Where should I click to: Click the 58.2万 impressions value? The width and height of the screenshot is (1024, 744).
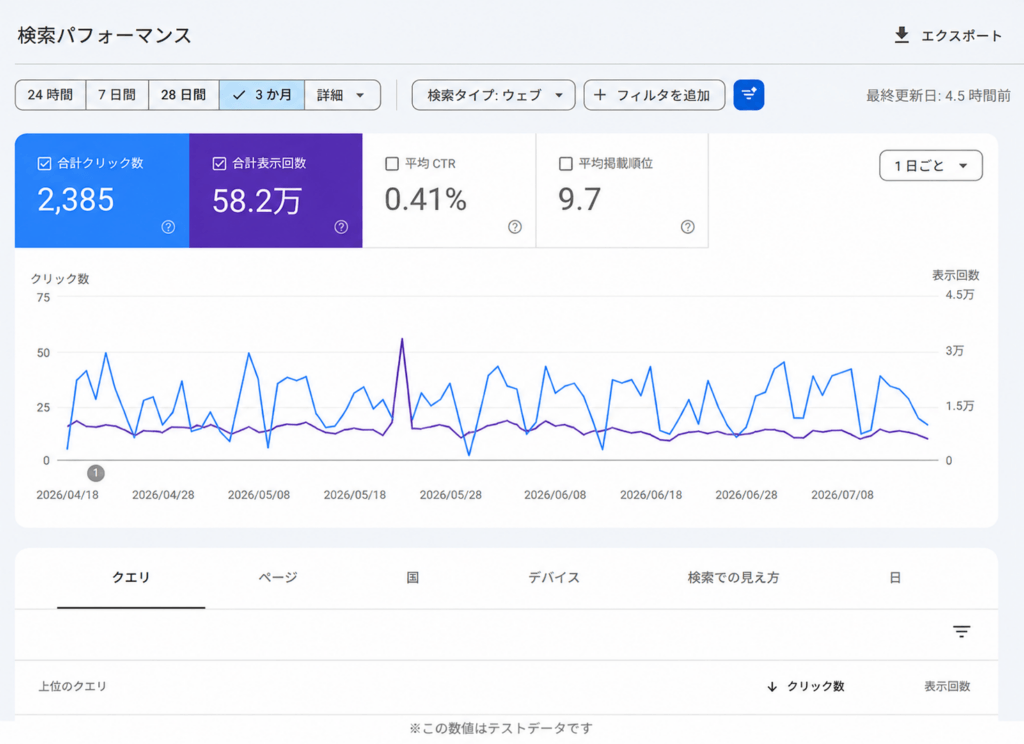pos(257,201)
